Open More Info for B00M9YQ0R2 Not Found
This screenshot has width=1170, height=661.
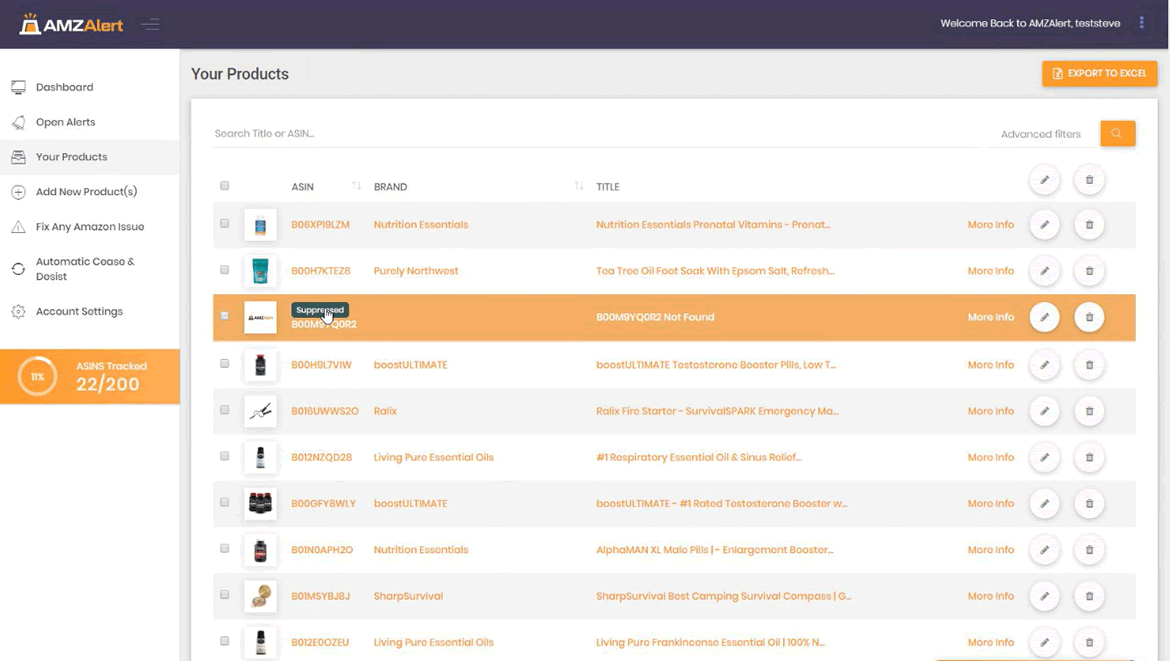(x=990, y=317)
